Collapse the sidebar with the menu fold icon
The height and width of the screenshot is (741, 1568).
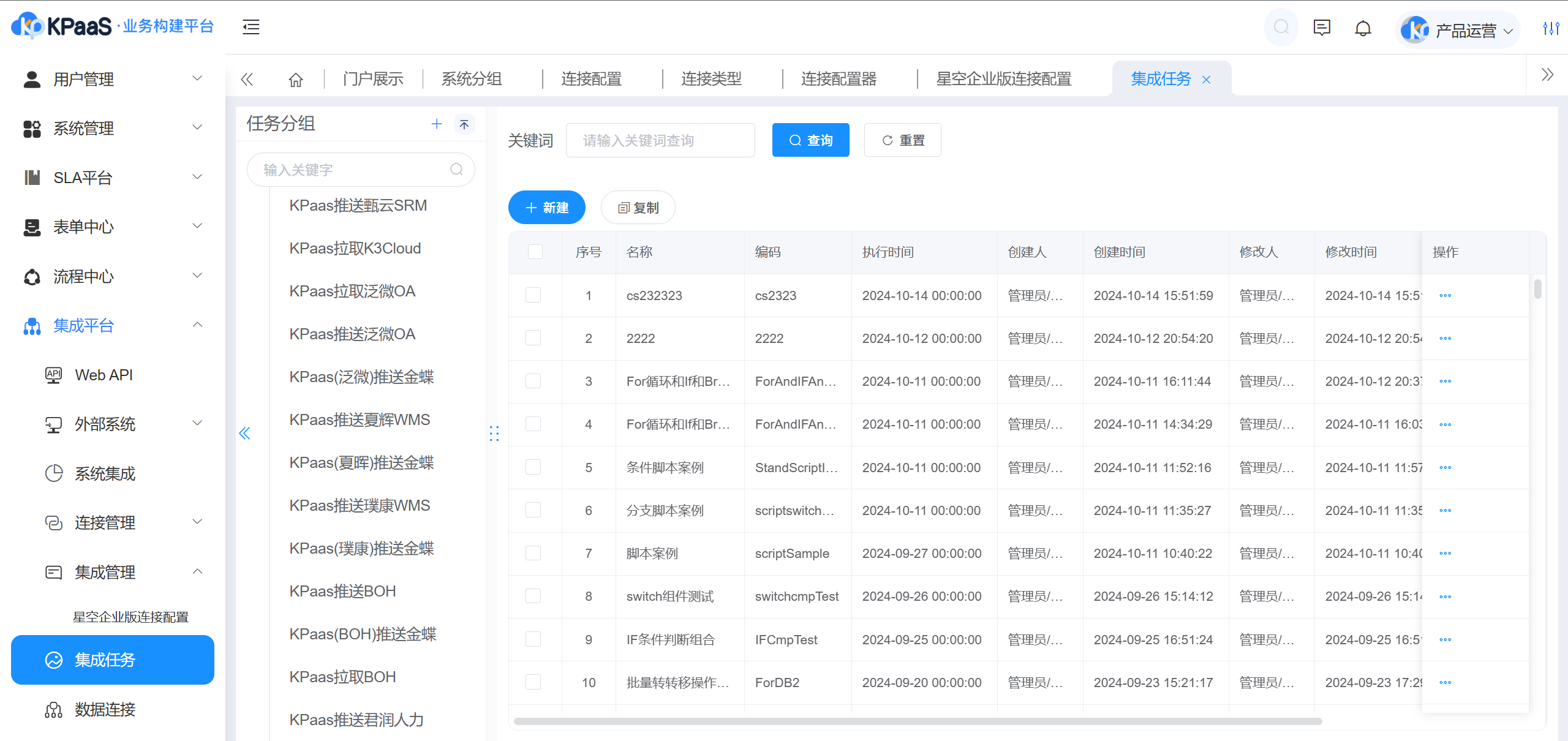pyautogui.click(x=251, y=27)
